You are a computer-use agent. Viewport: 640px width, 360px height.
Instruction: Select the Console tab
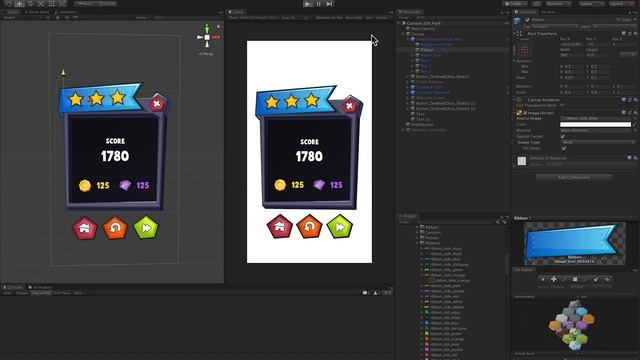(13, 287)
